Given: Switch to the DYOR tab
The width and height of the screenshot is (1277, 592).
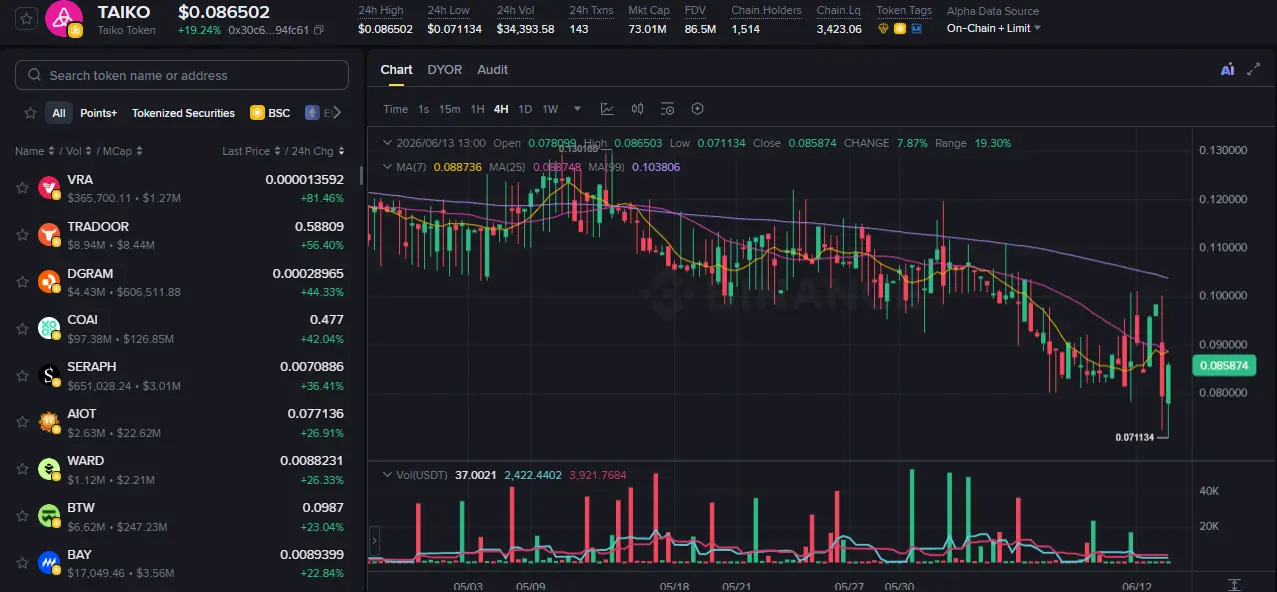Looking at the screenshot, I should click(445, 70).
